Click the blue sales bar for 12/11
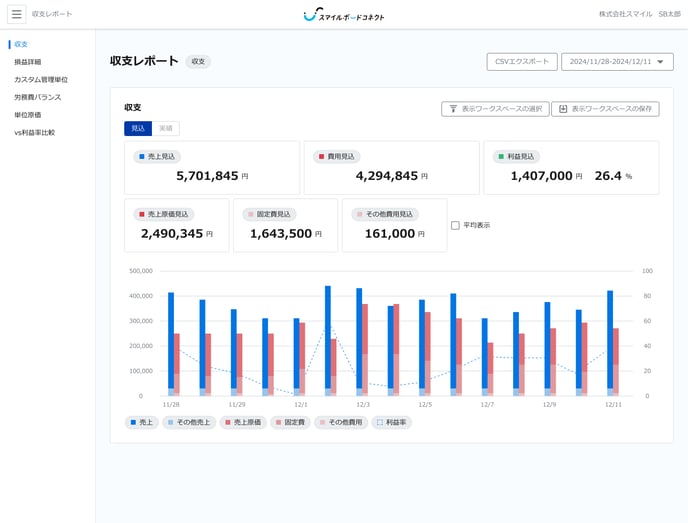This screenshot has width=688, height=523. tap(610, 339)
